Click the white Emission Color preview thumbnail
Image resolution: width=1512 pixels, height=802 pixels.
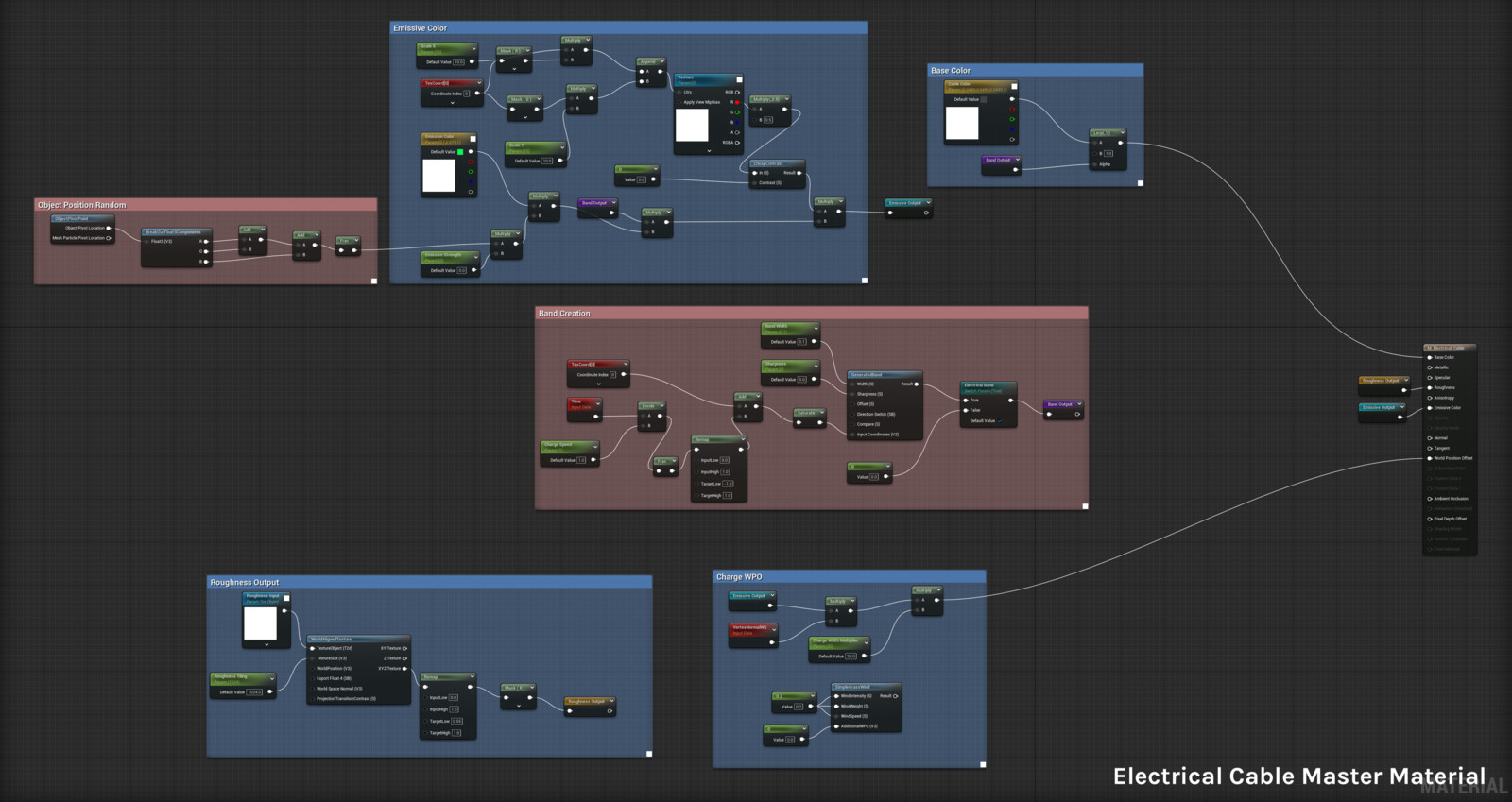(438, 176)
